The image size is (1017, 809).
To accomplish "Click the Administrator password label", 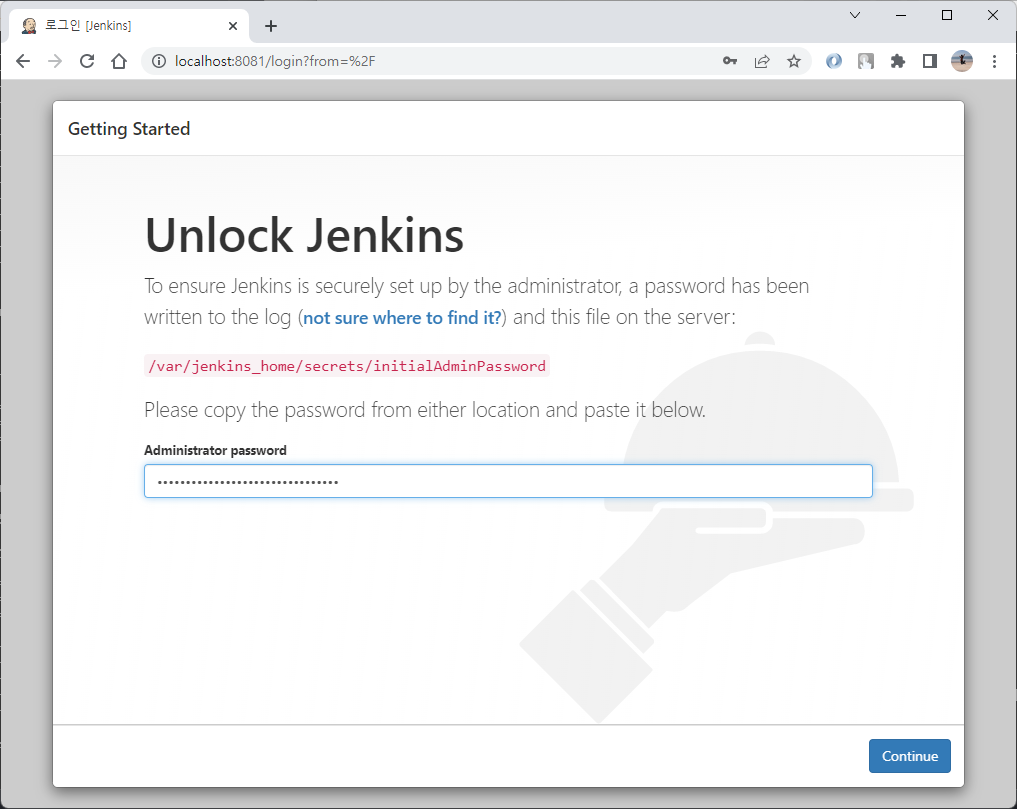I will [x=215, y=450].
